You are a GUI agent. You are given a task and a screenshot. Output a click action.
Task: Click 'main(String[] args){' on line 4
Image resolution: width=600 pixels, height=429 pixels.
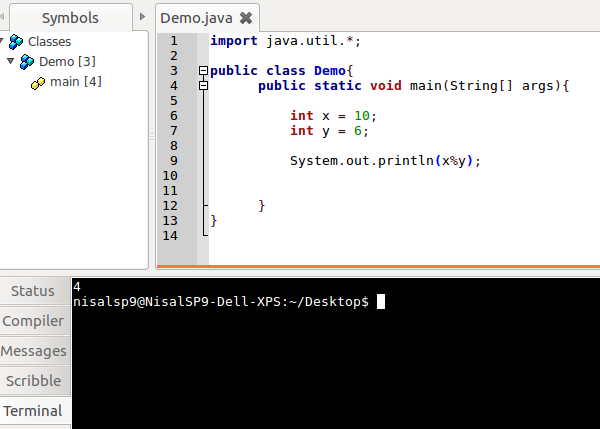tap(489, 86)
